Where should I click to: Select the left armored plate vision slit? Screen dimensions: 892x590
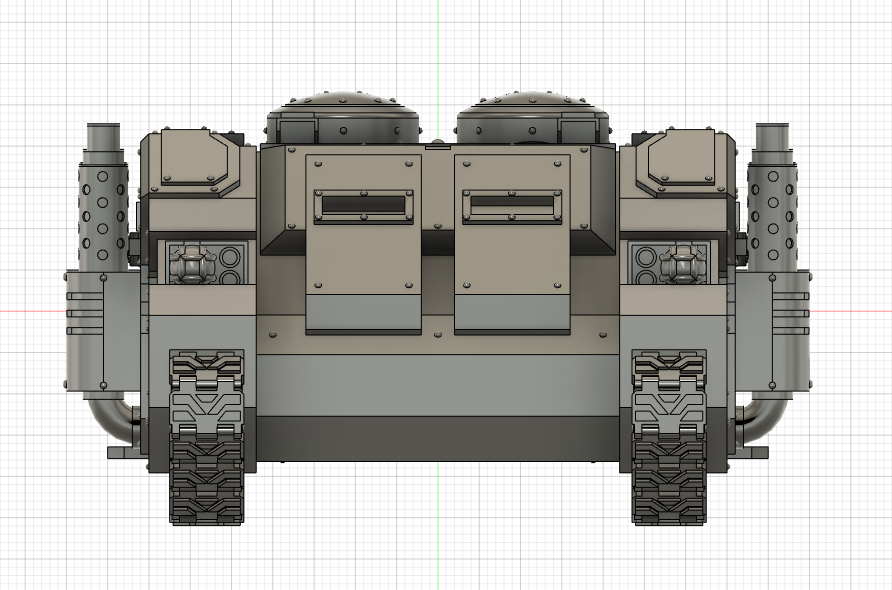click(x=364, y=204)
